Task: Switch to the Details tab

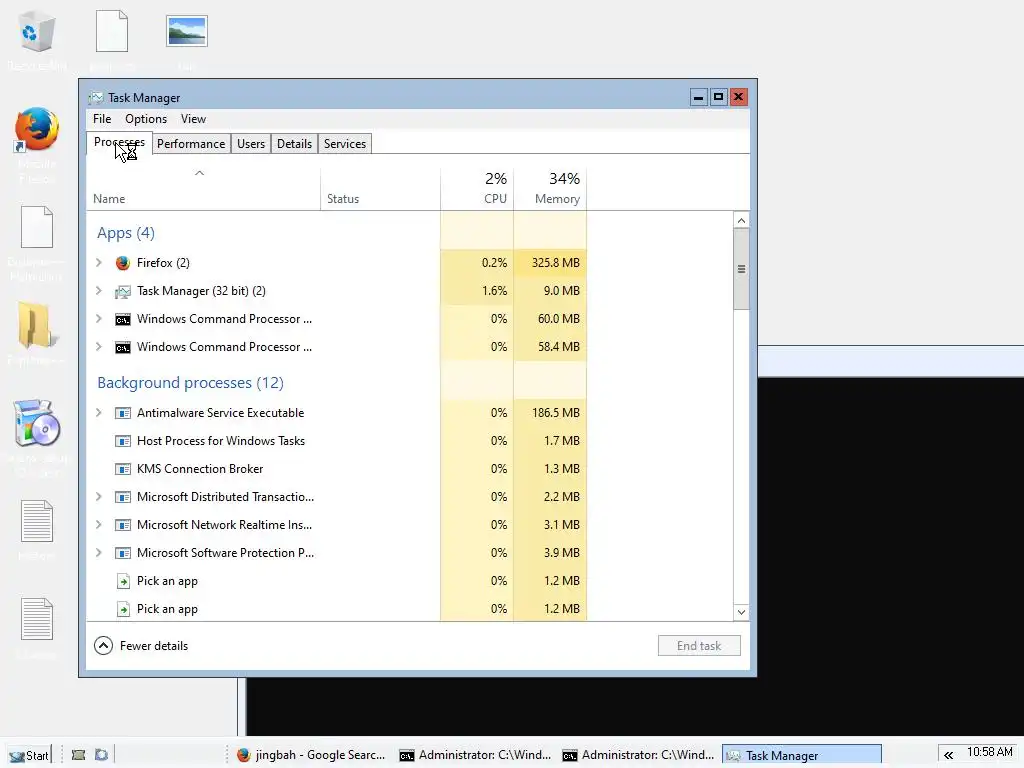Action: 294,144
